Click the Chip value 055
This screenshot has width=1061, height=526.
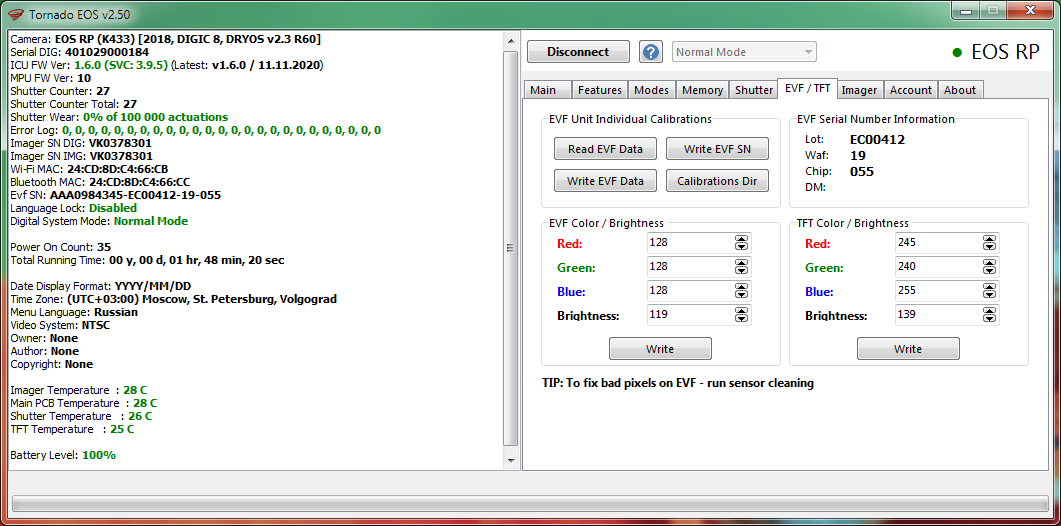coord(861,172)
